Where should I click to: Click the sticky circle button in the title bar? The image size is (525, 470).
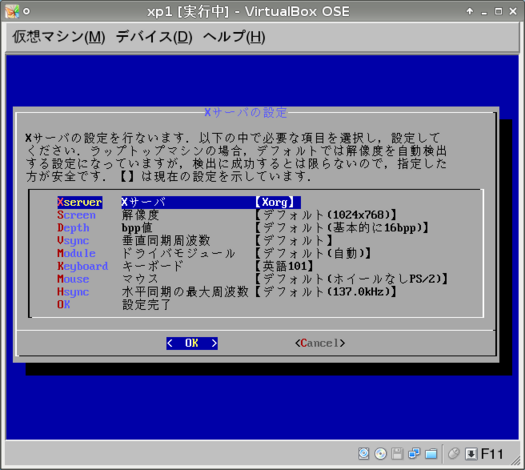26,12
